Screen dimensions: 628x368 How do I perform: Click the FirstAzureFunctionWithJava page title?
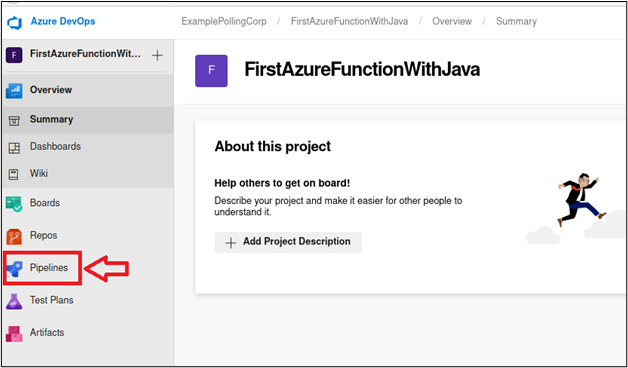(362, 70)
